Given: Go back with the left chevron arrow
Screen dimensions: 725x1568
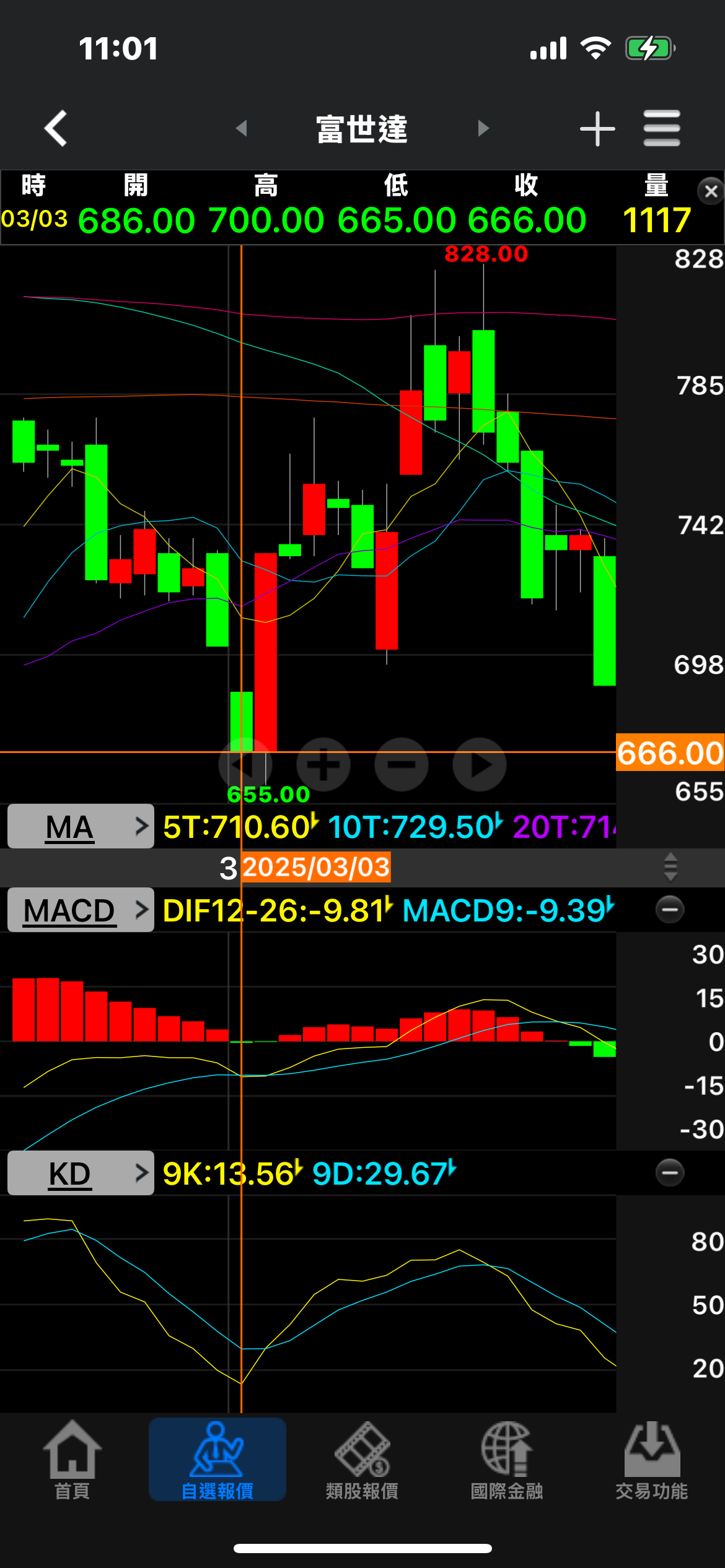Looking at the screenshot, I should tap(56, 128).
